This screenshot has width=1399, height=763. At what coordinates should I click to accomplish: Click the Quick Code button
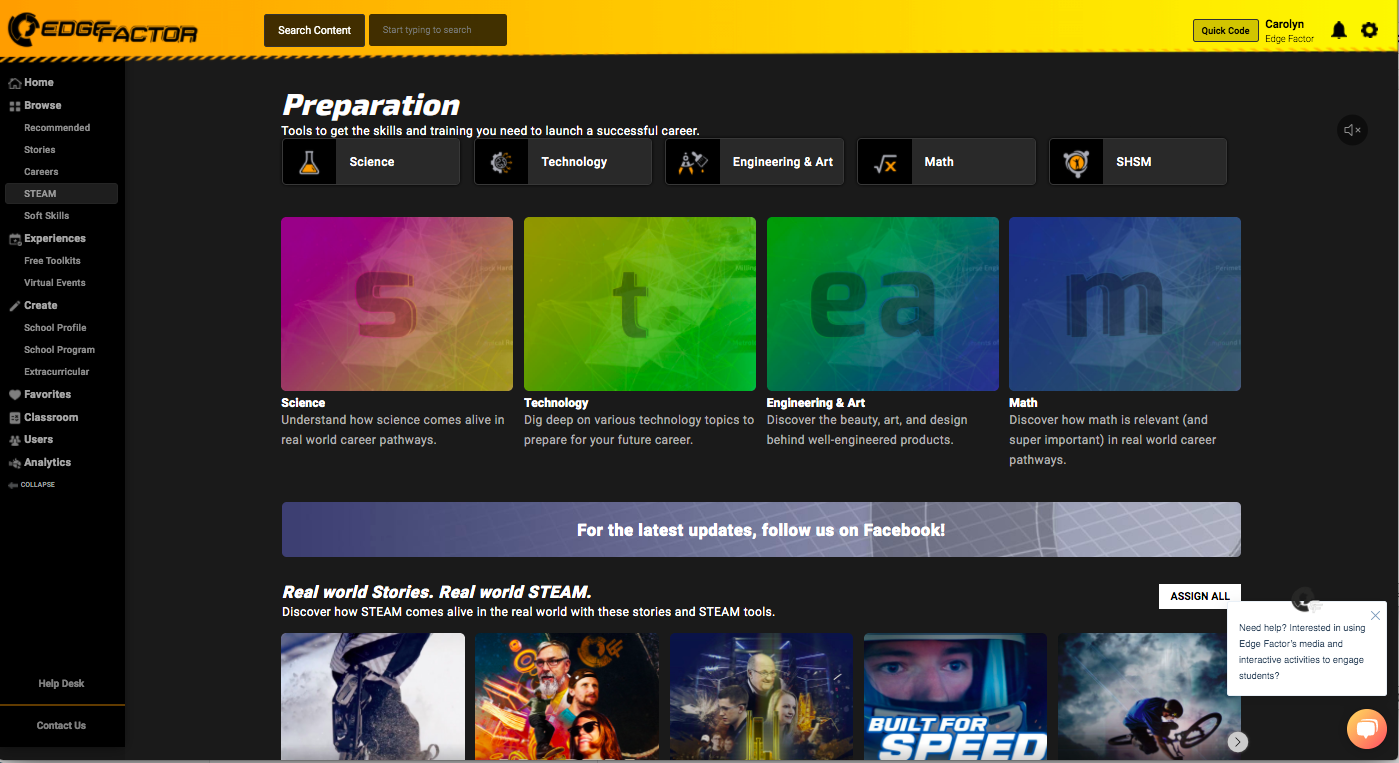tap(1225, 31)
